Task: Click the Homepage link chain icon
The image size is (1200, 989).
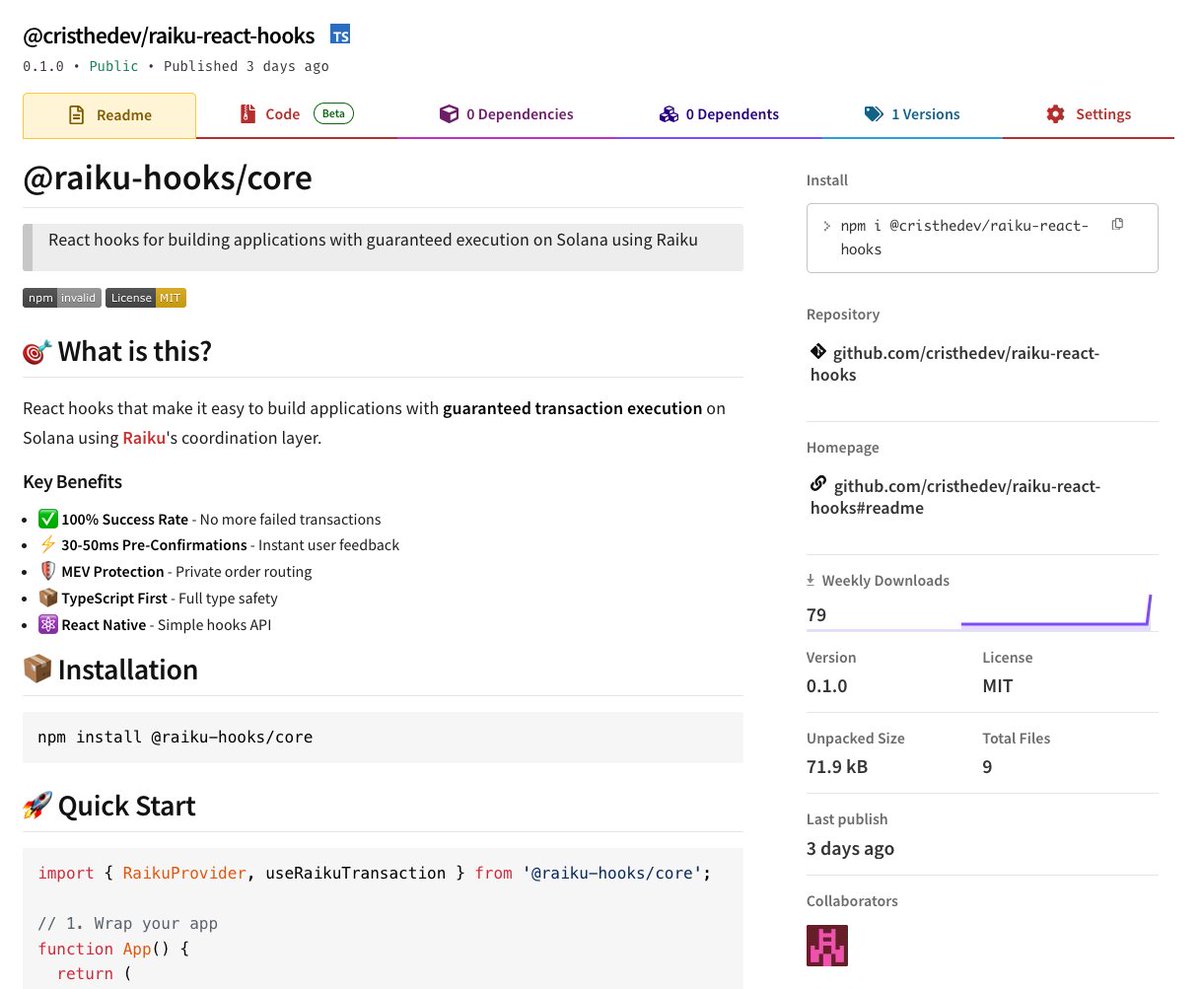Action: coord(818,485)
